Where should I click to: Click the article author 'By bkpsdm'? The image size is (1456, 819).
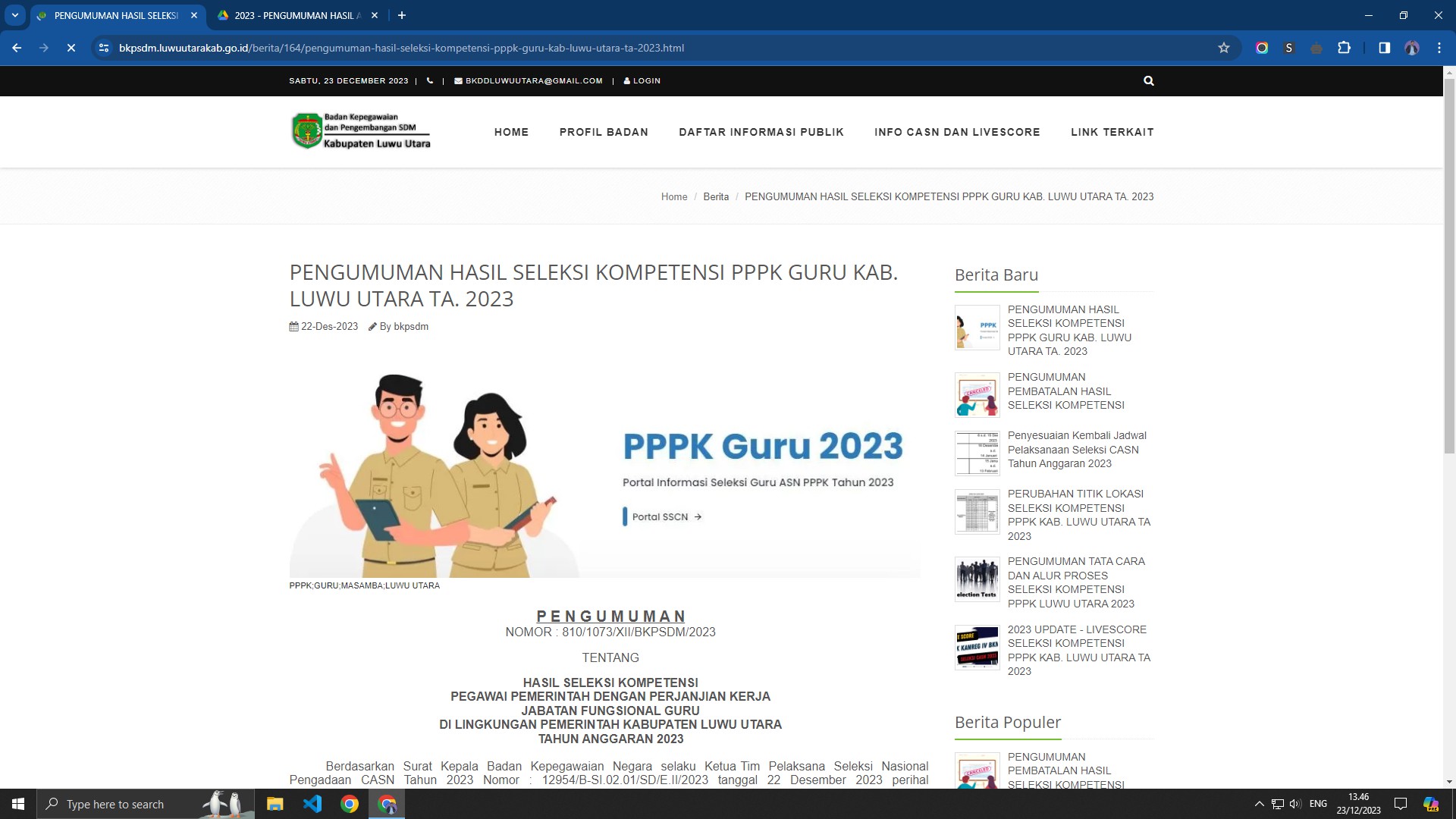pos(399,327)
